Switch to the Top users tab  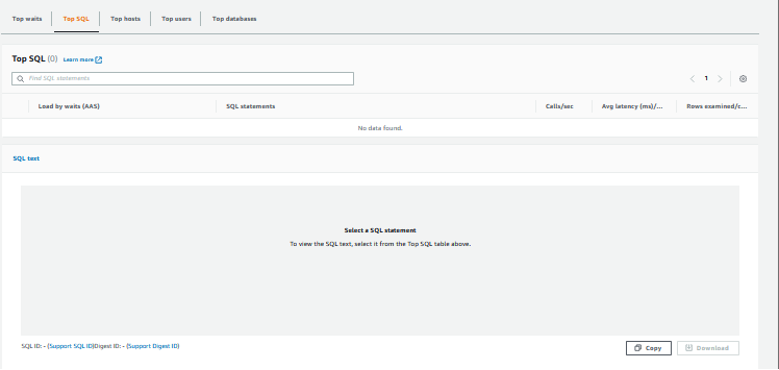(x=176, y=19)
